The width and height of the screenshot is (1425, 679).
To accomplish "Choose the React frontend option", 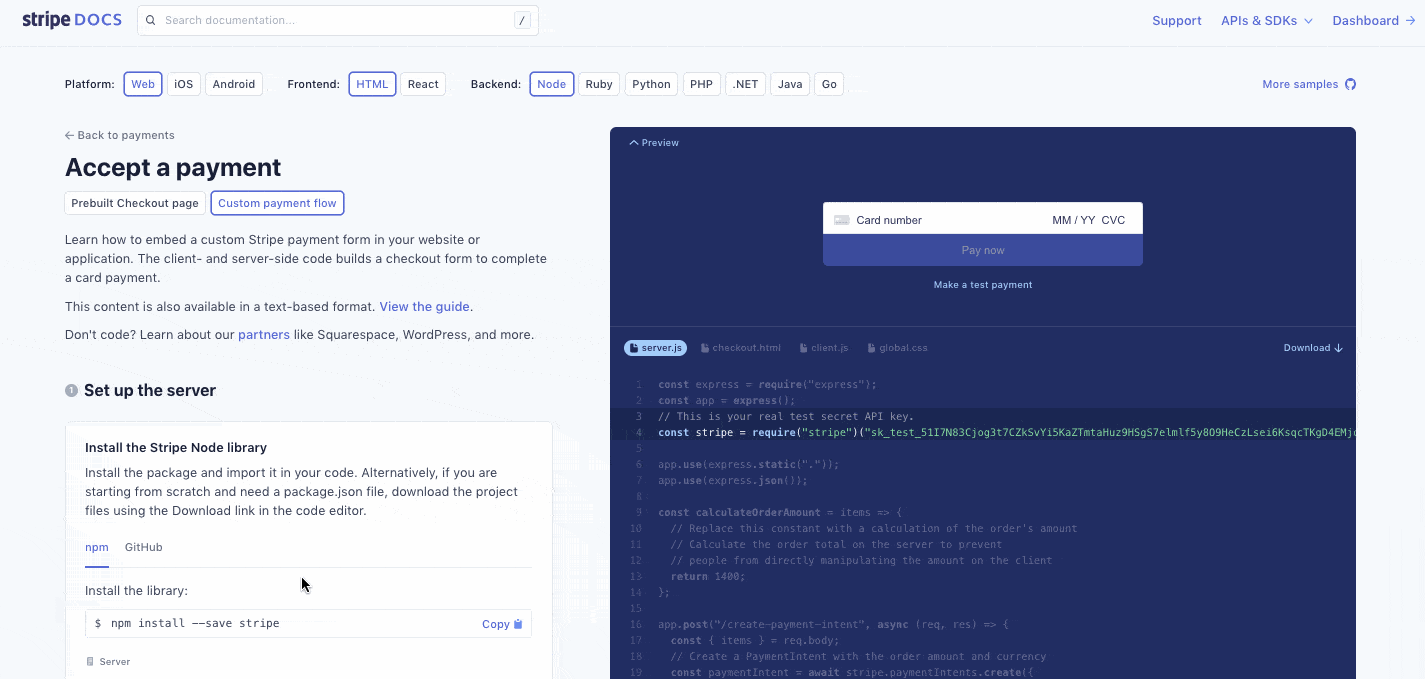I will coord(423,84).
